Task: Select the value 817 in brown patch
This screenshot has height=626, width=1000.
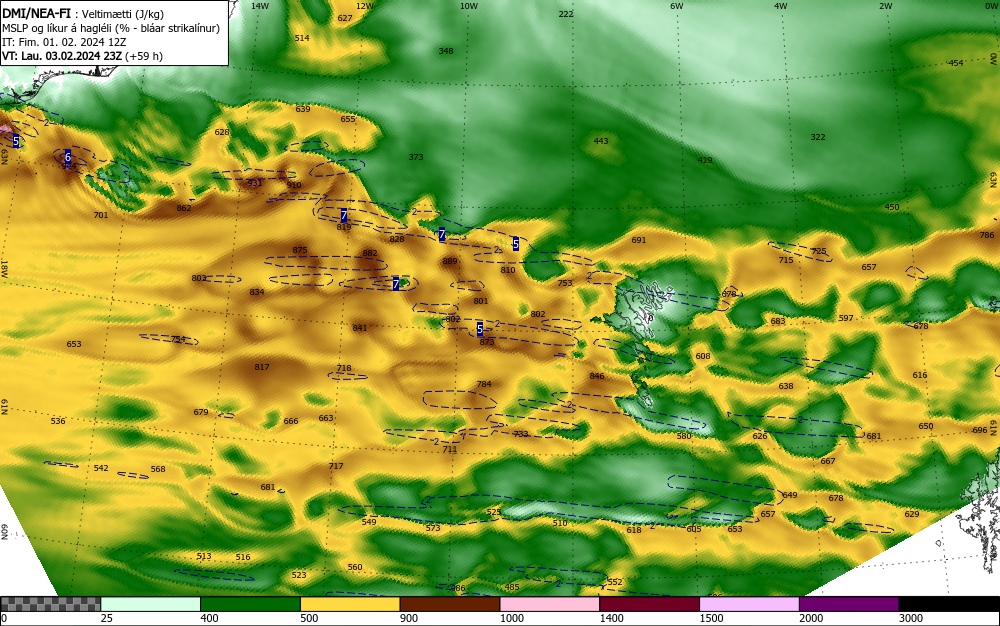Action: point(261,367)
